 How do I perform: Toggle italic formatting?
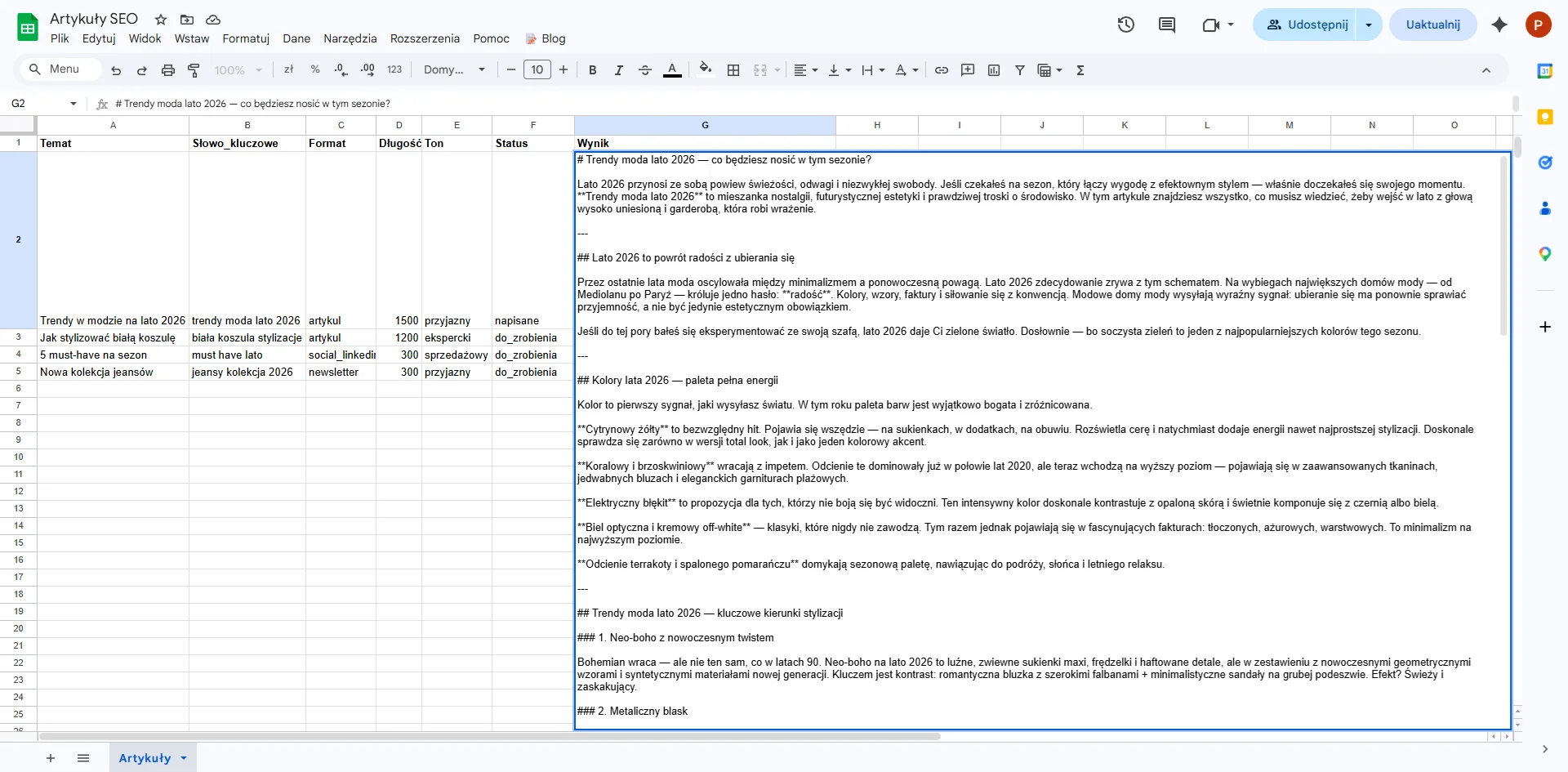coord(619,70)
